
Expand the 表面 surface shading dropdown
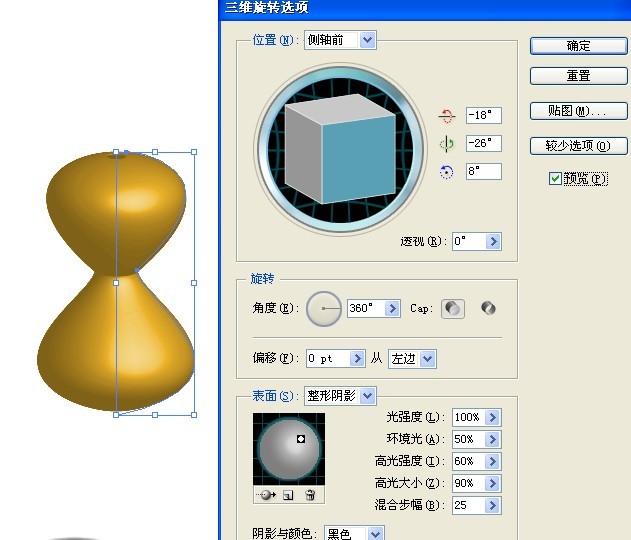[x=367, y=396]
